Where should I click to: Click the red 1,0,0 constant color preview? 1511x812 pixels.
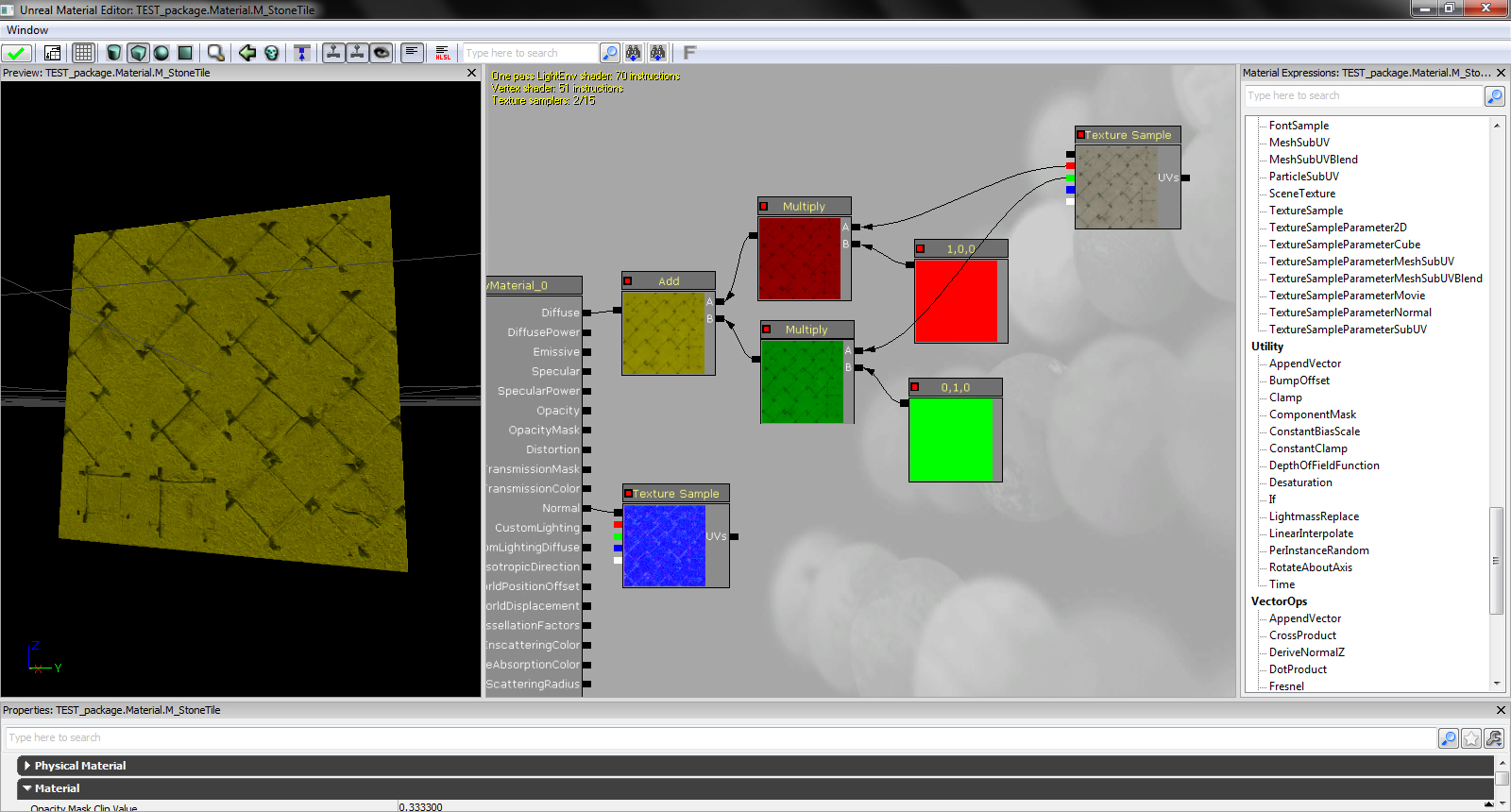point(956,300)
